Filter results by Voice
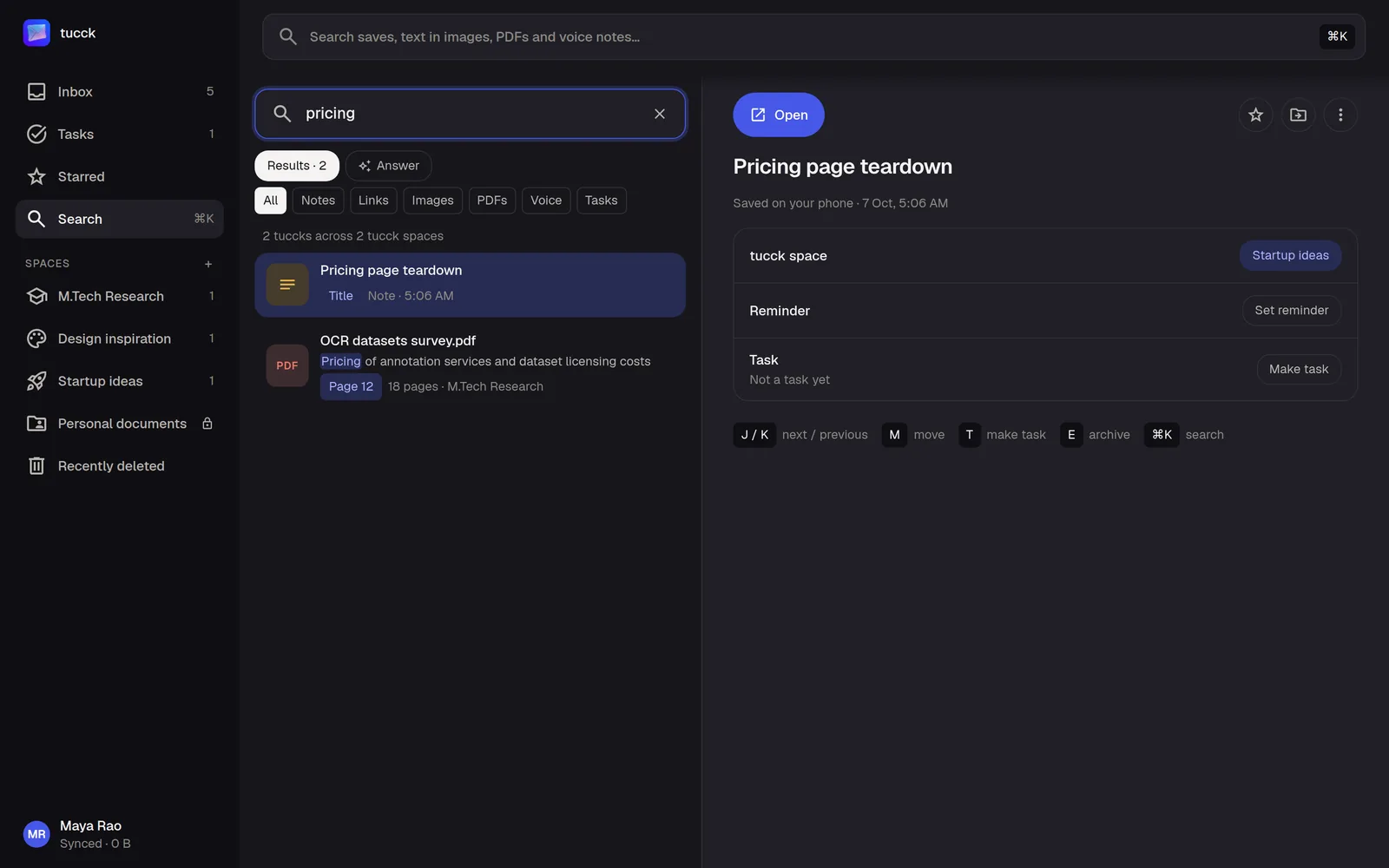 [x=546, y=201]
